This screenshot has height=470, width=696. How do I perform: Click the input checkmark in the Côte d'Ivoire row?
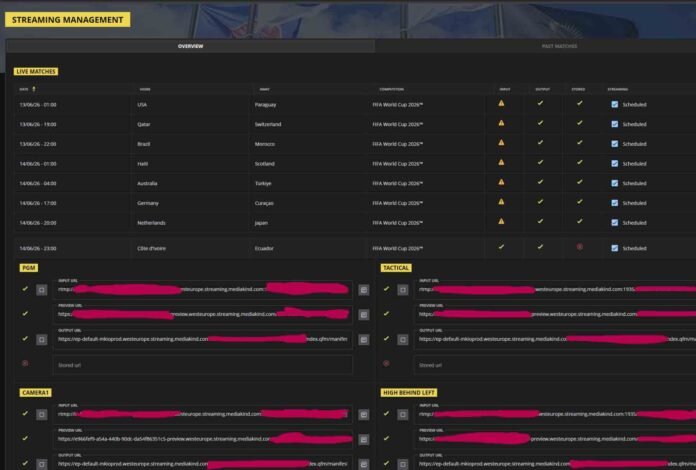(501, 247)
